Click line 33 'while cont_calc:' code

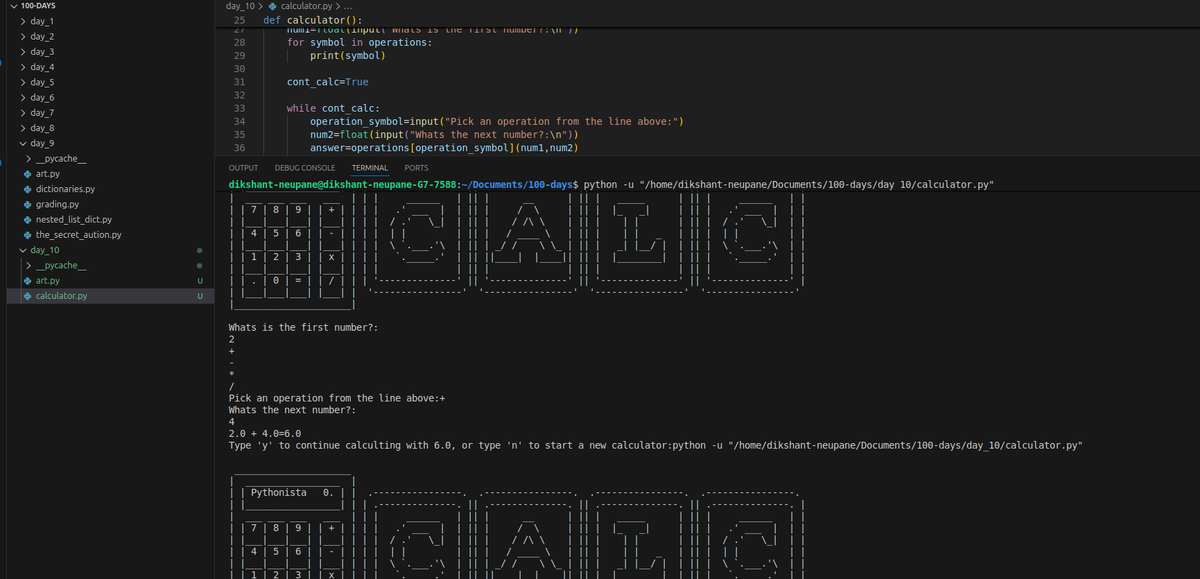333,108
